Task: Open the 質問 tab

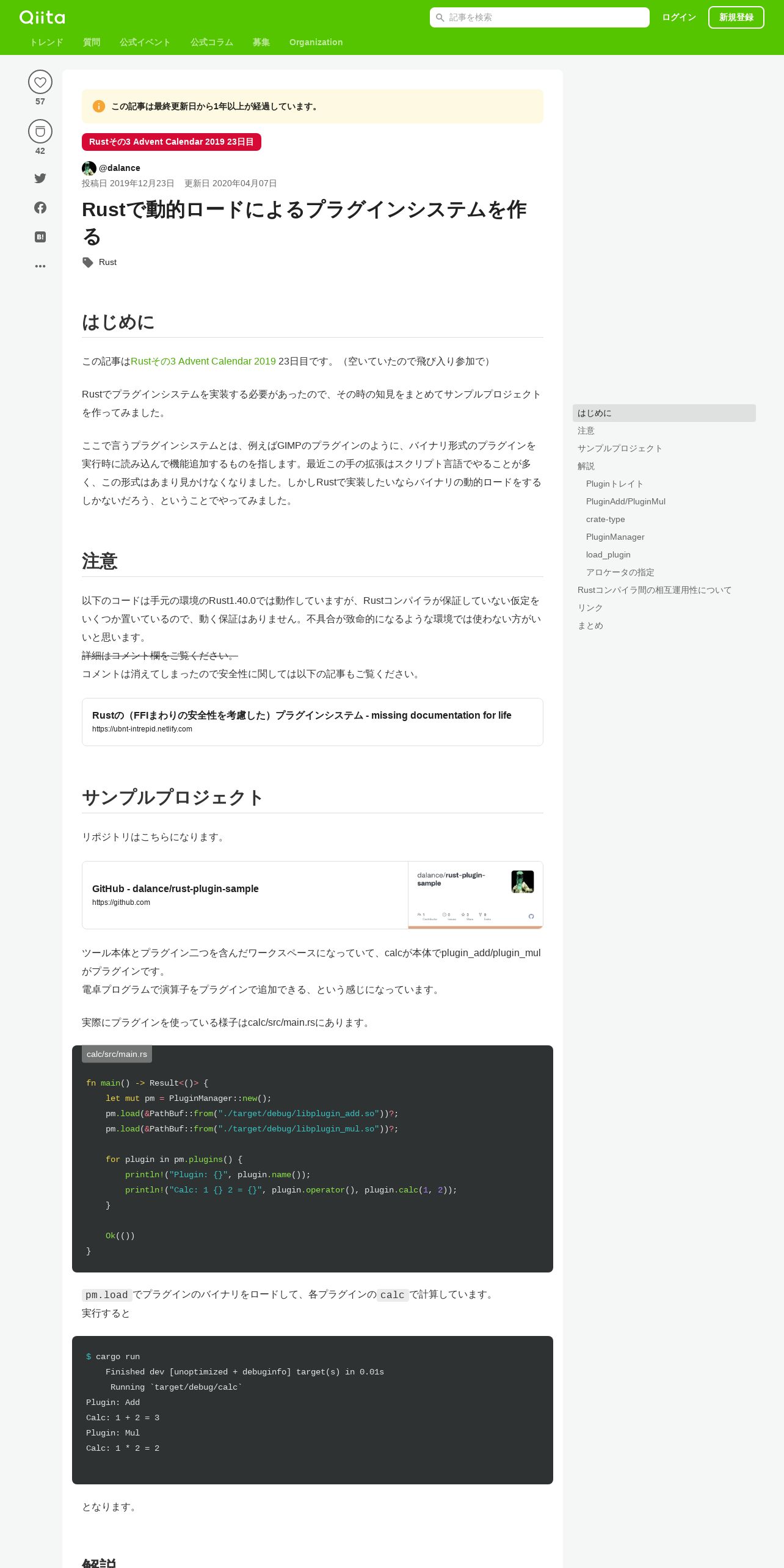Action: (92, 42)
